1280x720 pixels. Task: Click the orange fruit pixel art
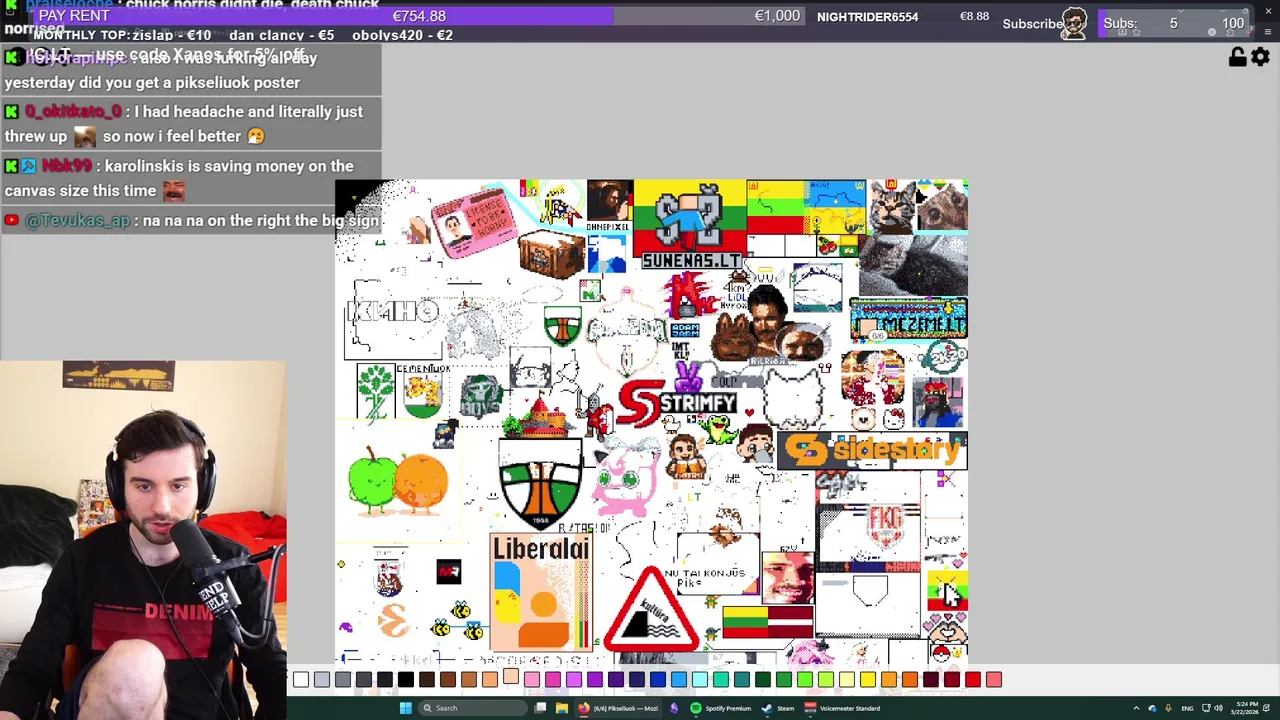click(x=421, y=485)
